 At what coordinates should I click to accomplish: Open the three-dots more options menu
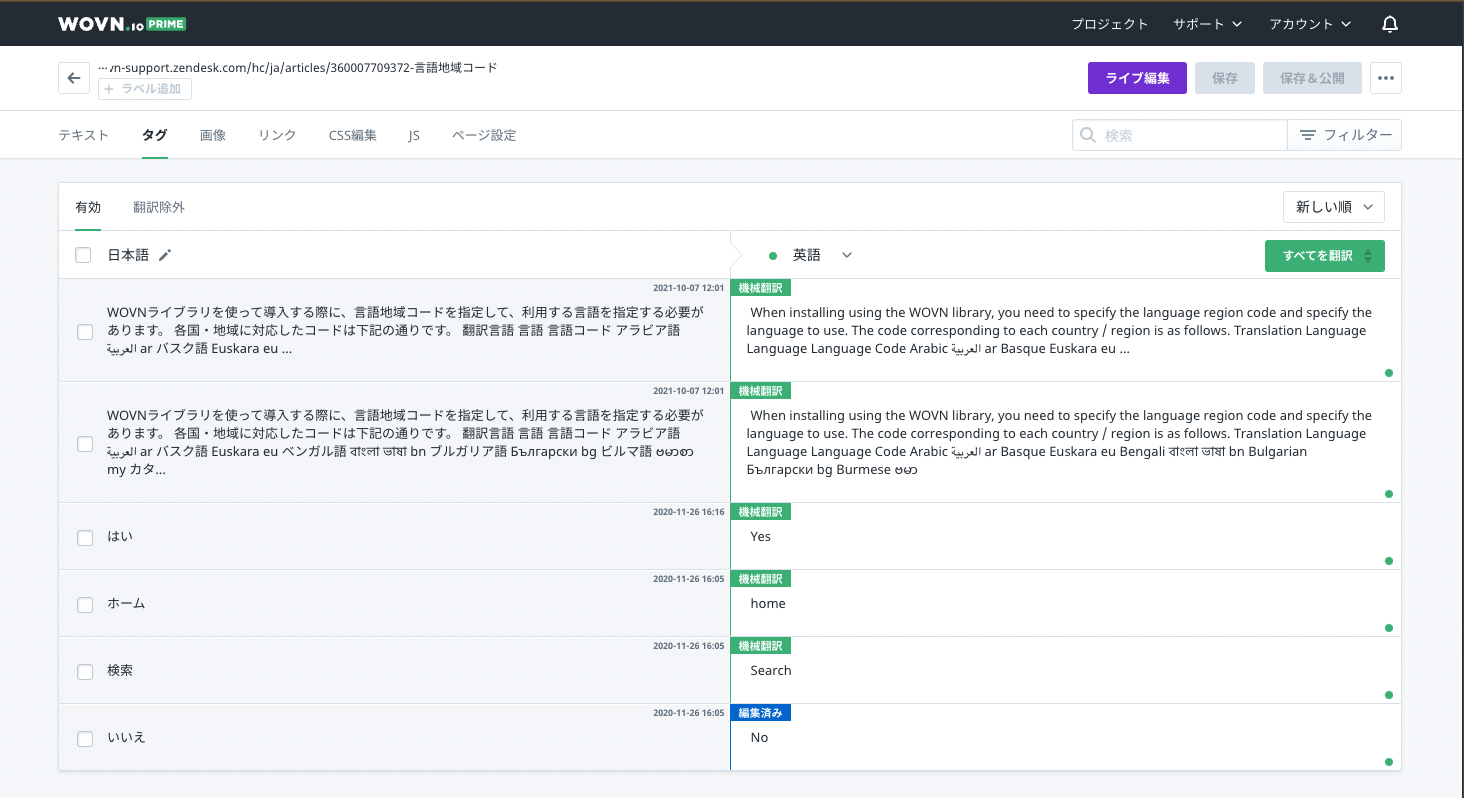click(1385, 78)
